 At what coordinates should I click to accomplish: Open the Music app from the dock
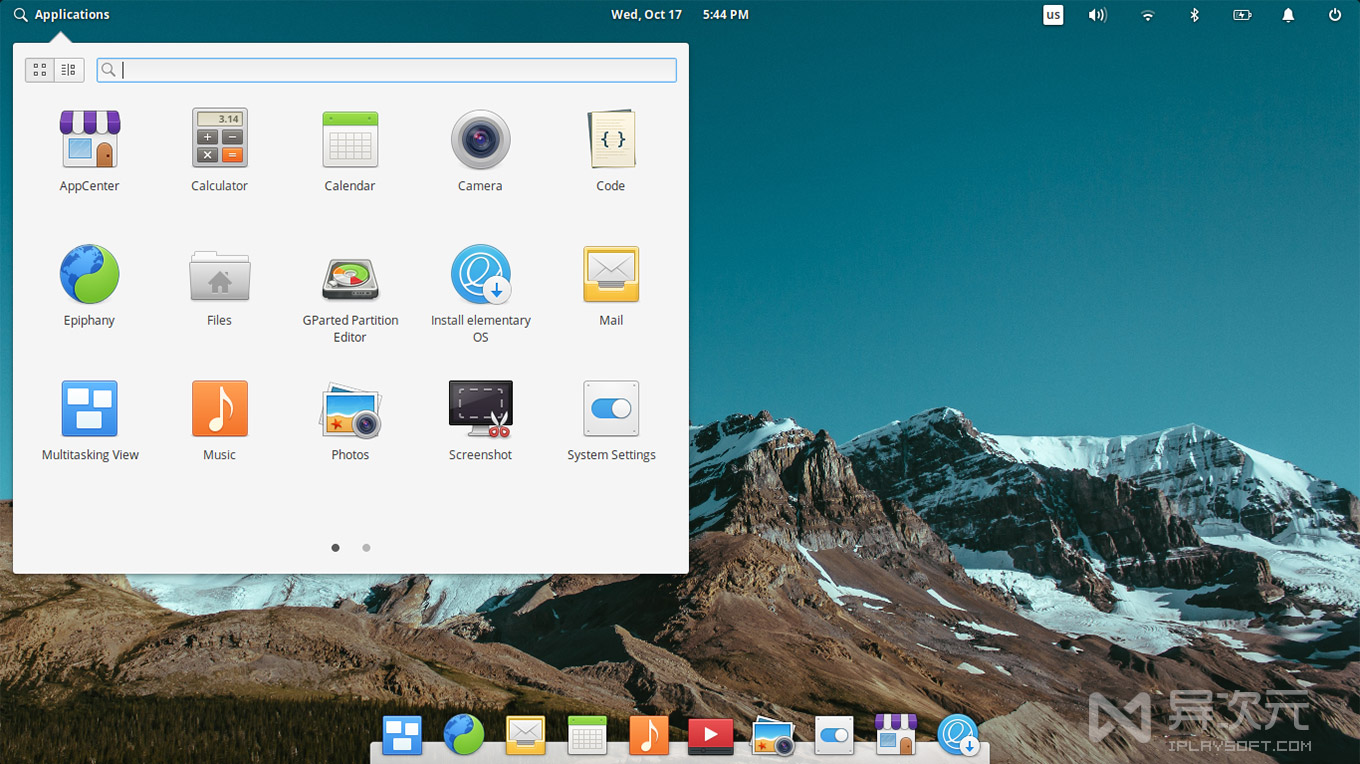click(649, 736)
